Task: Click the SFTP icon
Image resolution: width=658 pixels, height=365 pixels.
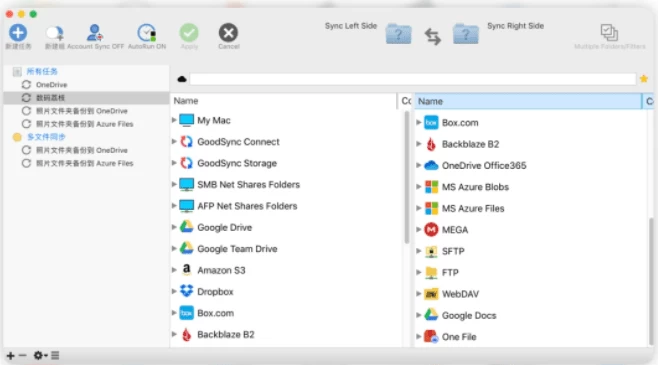Action: point(431,251)
